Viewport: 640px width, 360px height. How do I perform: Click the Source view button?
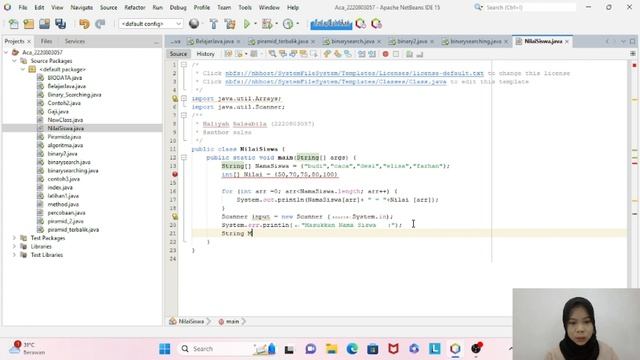pyautogui.click(x=178, y=54)
